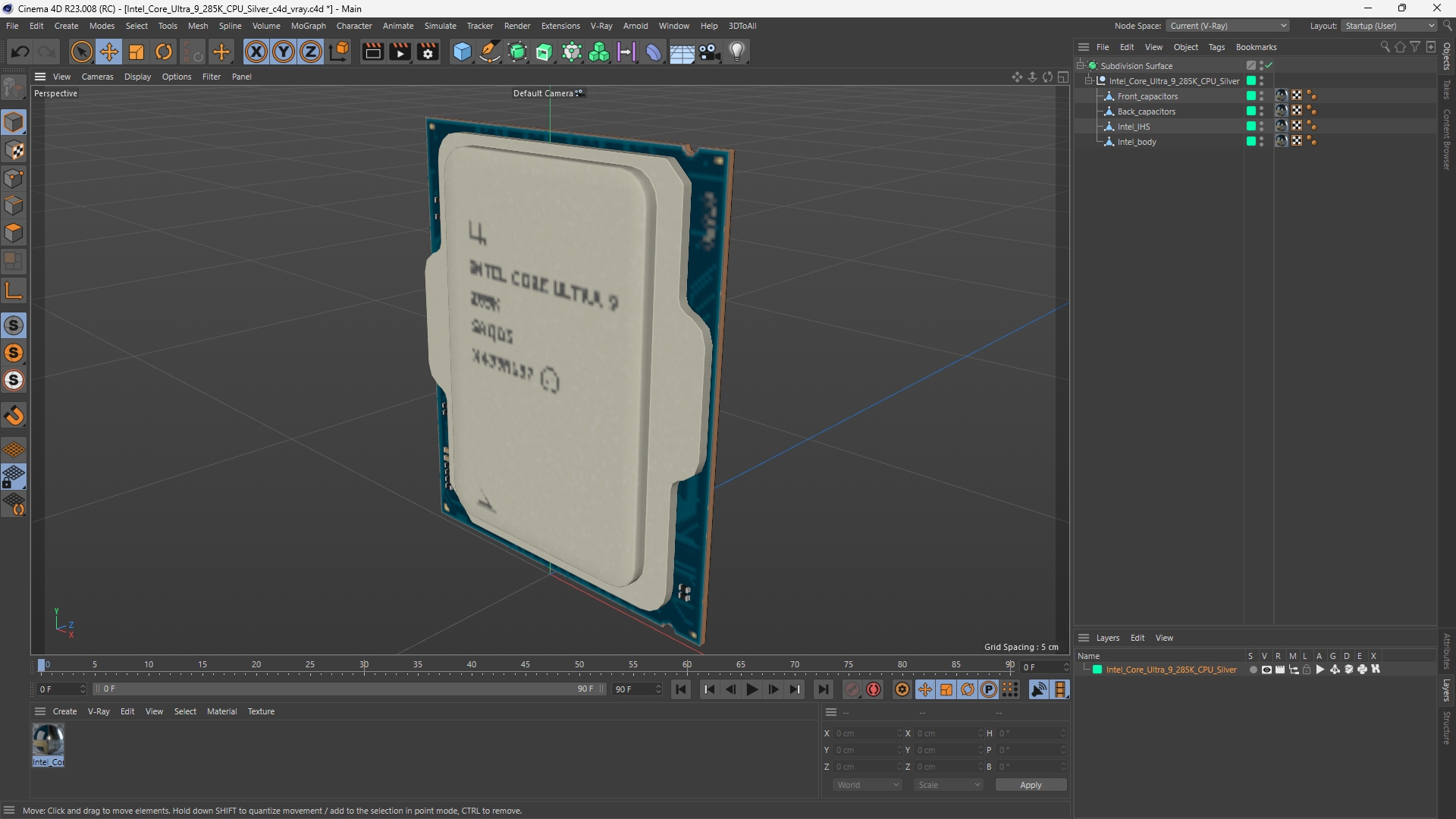Open viewport Cameras menu
1456x819 pixels.
coord(97,77)
